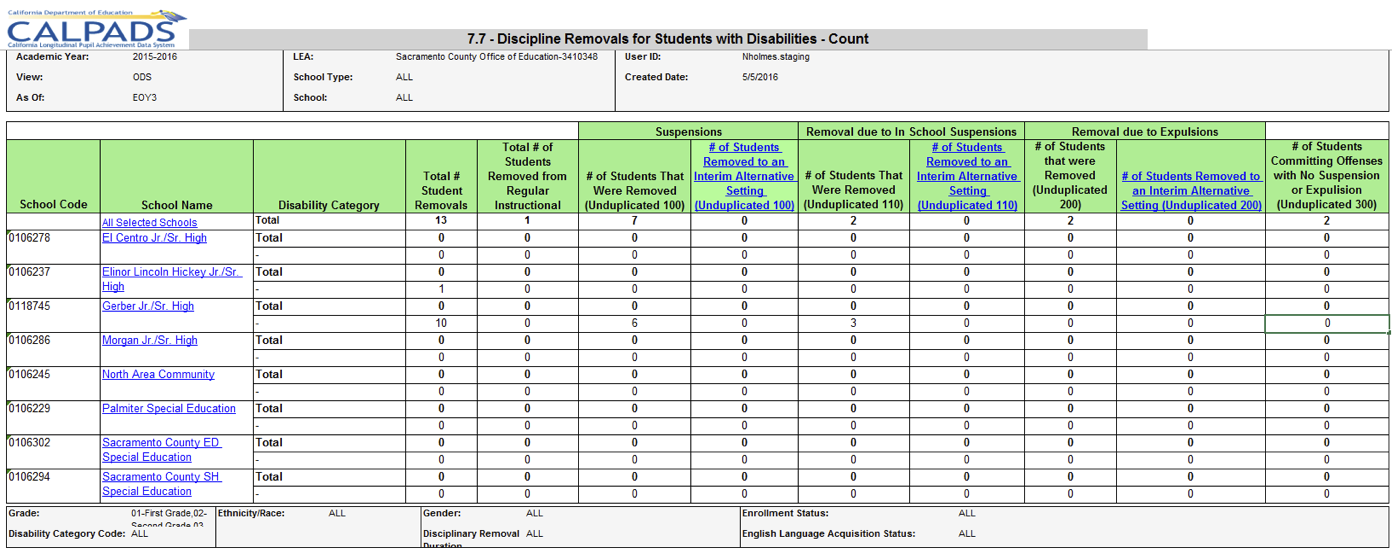1392x554 pixels.
Task: Click Interim Alternative Setting (Unduplicated 100) header link
Action: point(744,176)
